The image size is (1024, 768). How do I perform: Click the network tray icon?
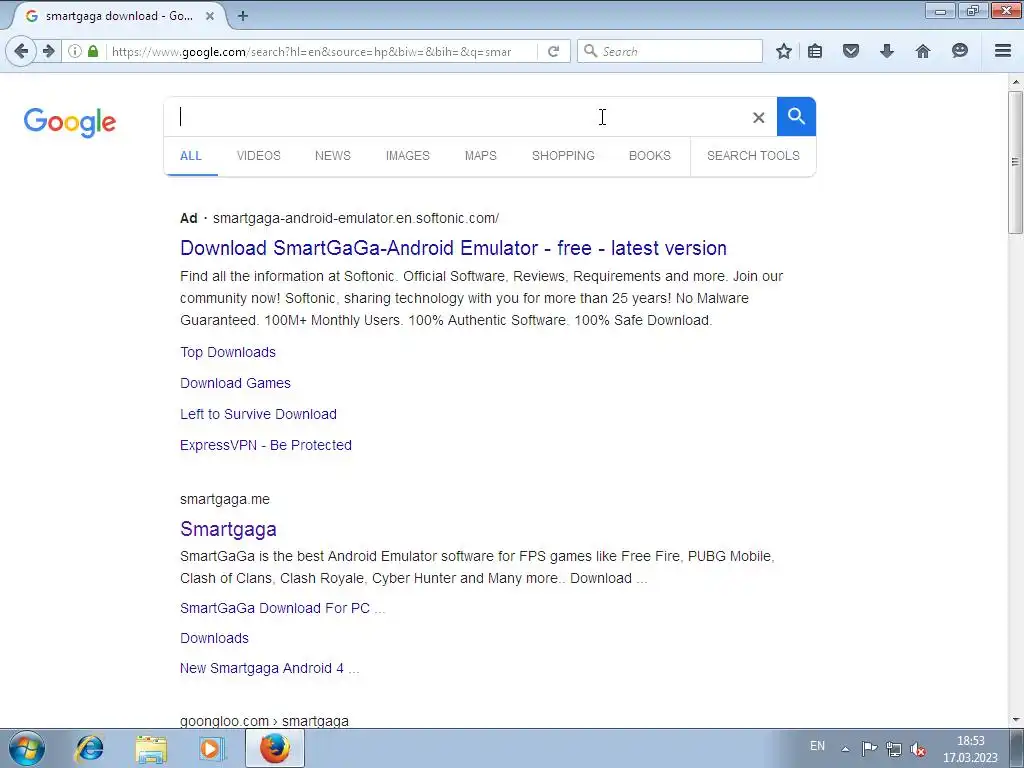tap(893, 749)
